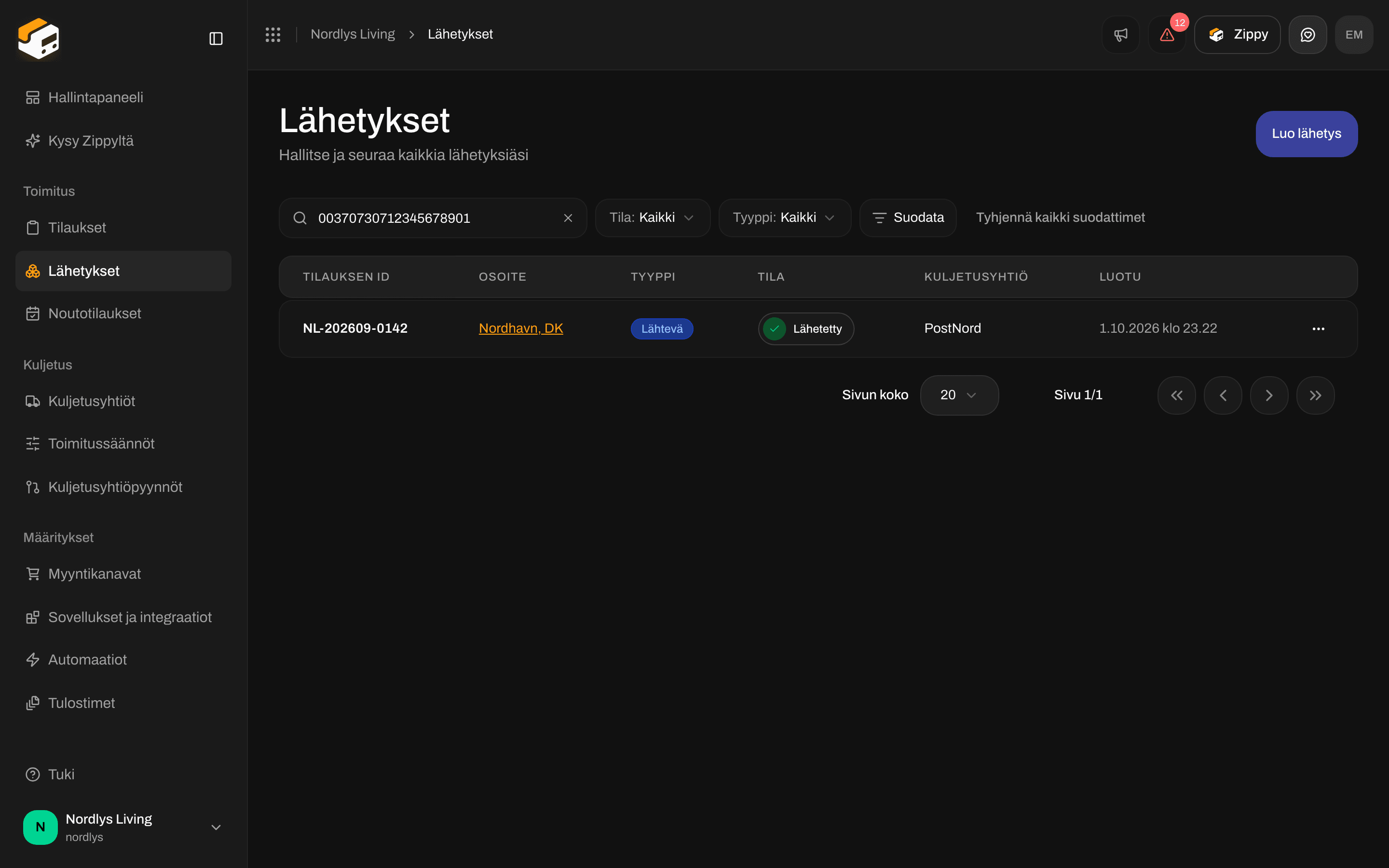Clear the search field with X

click(x=568, y=218)
